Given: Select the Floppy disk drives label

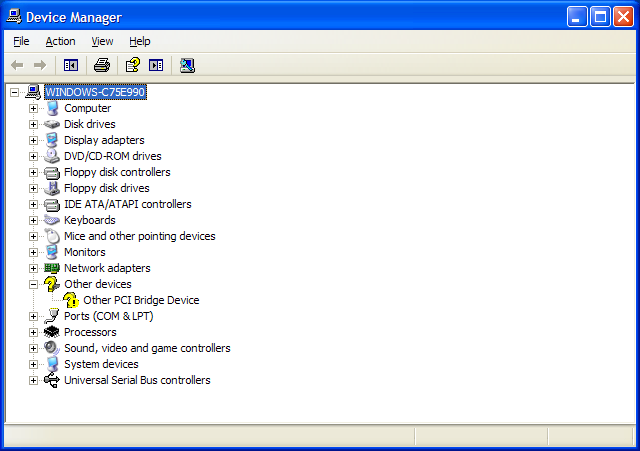Looking at the screenshot, I should point(107,188).
